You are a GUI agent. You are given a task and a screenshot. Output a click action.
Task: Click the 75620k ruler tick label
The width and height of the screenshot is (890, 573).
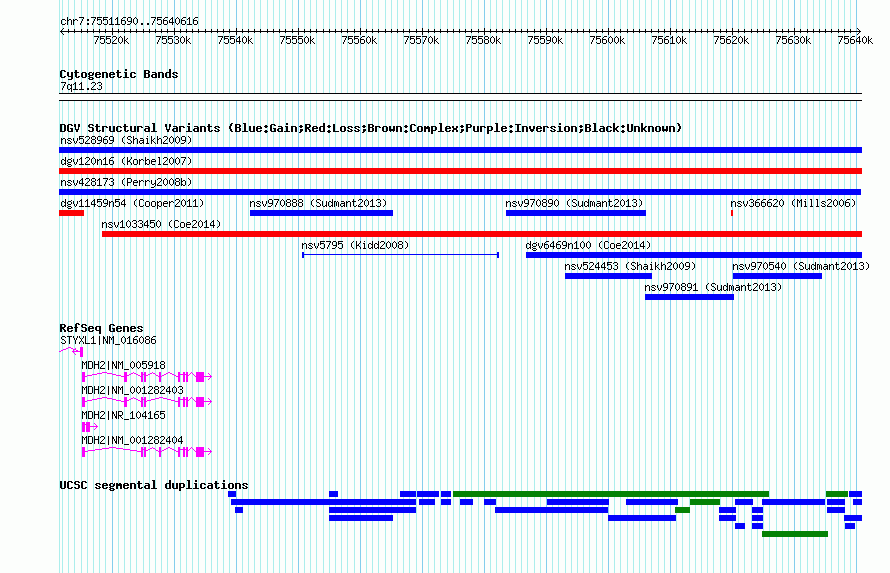click(x=731, y=40)
